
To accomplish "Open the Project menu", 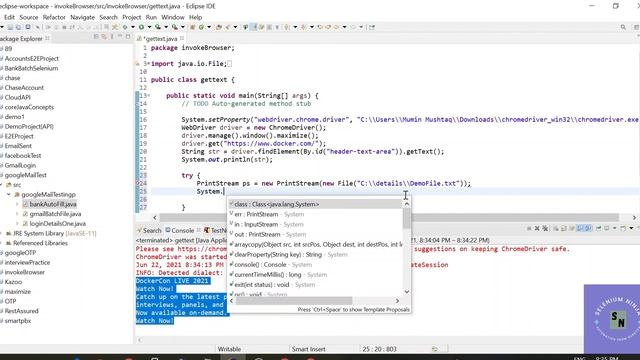I will (x=131, y=17).
